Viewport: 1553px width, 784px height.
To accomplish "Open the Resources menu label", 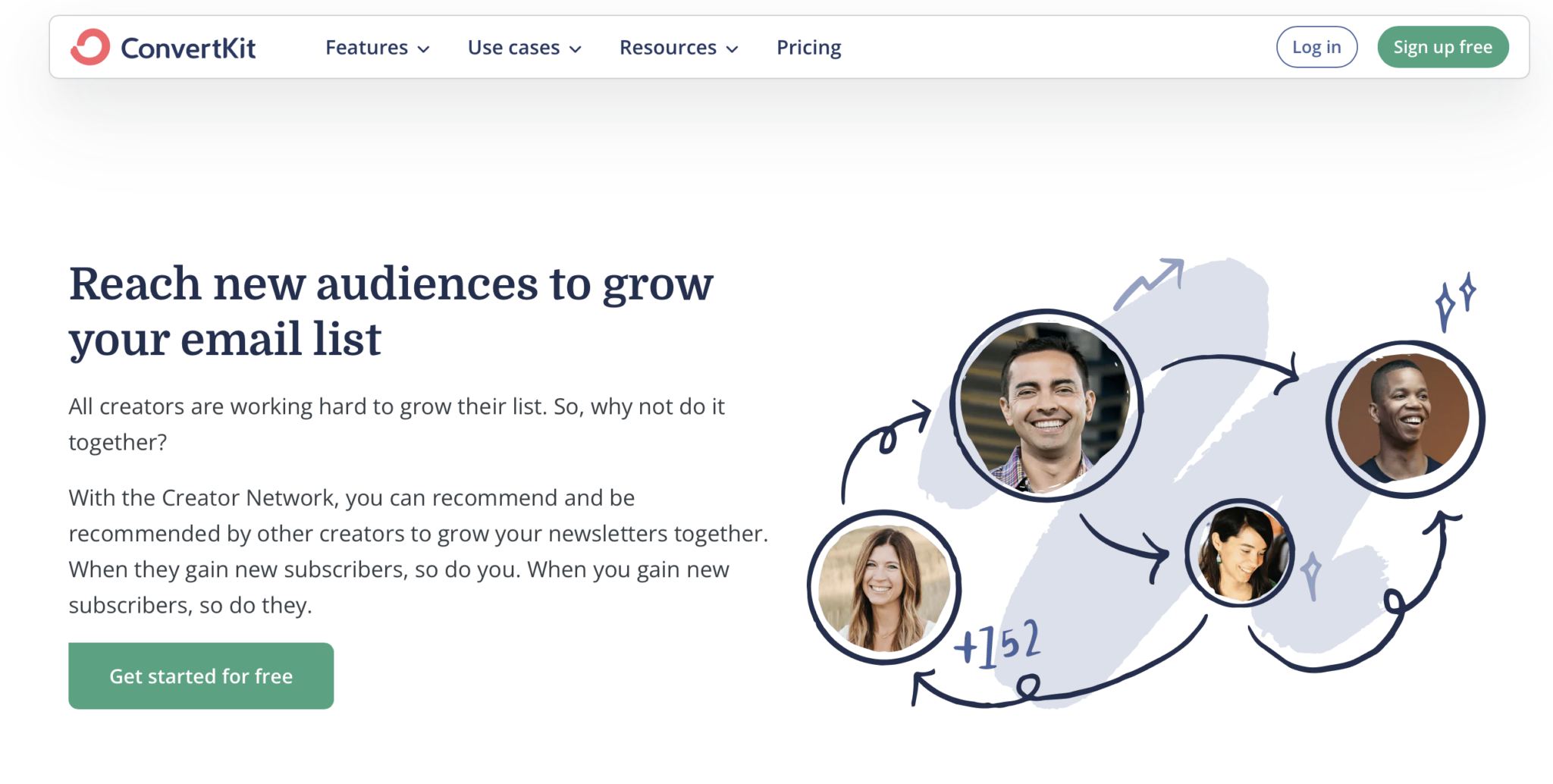I will pos(667,48).
